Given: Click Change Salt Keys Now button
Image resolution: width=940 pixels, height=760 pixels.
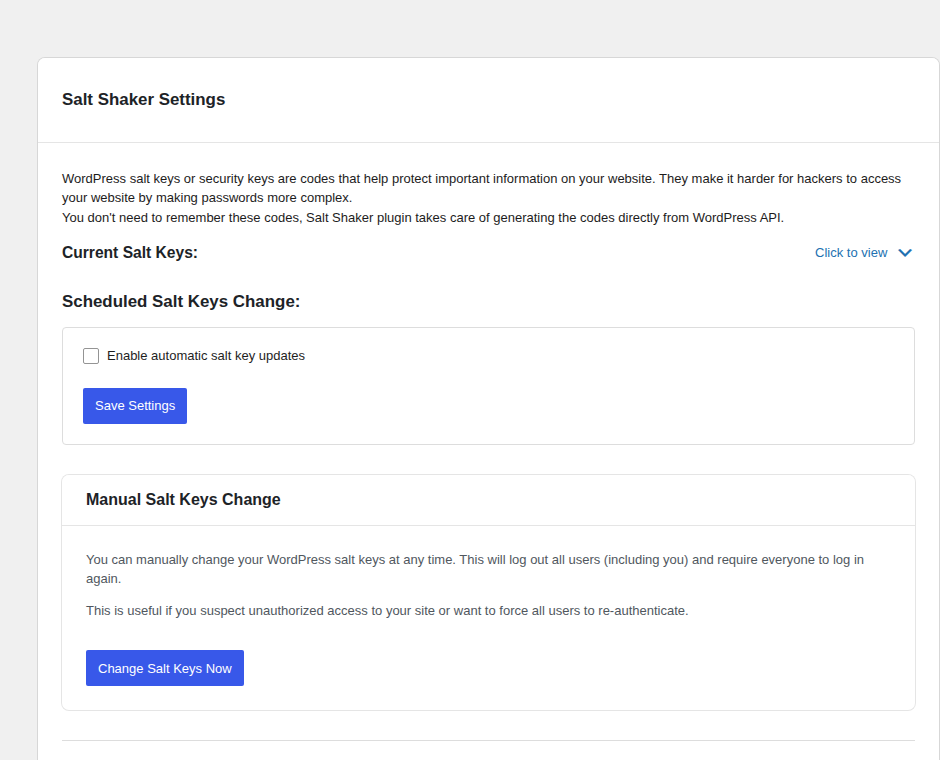Looking at the screenshot, I should (165, 668).
